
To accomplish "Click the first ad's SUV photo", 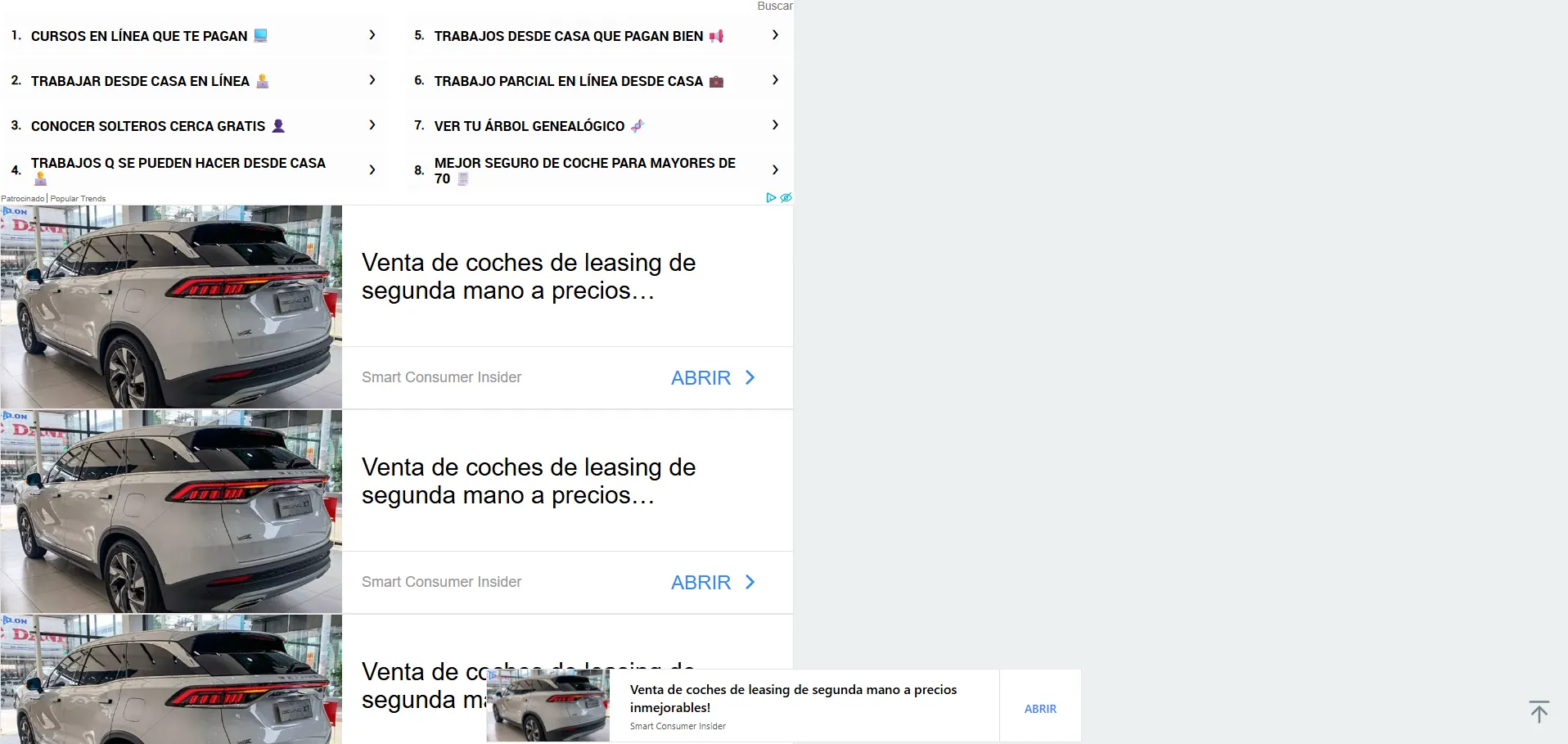I will click(x=171, y=307).
